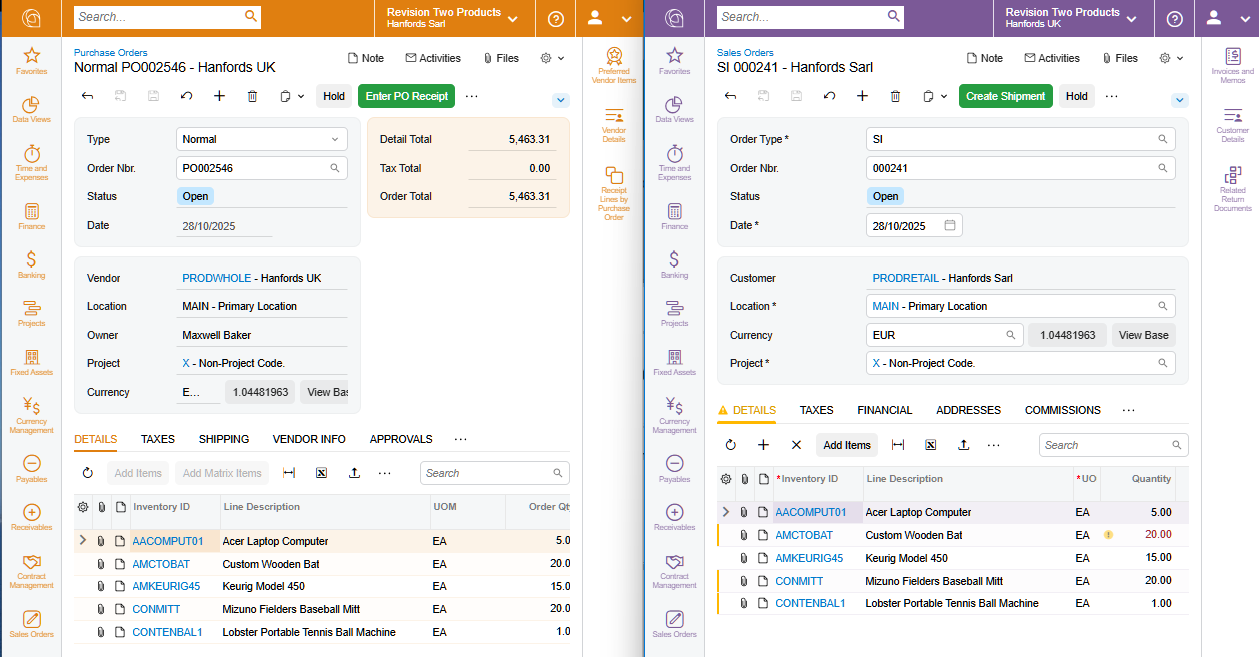Image resolution: width=1259 pixels, height=657 pixels.
Task: Delete the purchase order using the trash icon
Action: 252,96
